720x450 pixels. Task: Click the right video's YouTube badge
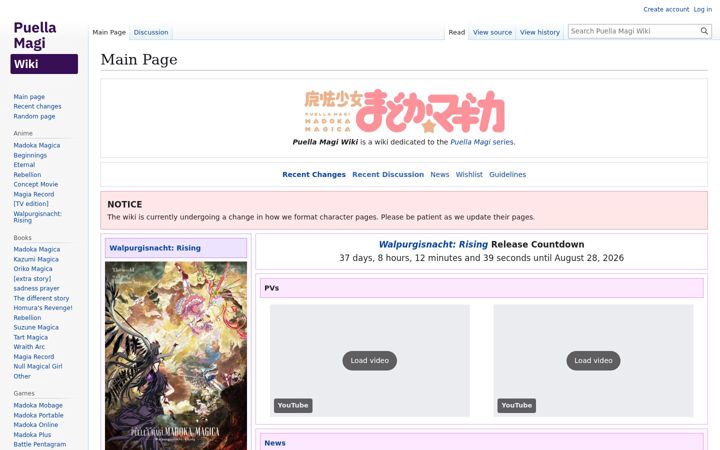point(517,405)
